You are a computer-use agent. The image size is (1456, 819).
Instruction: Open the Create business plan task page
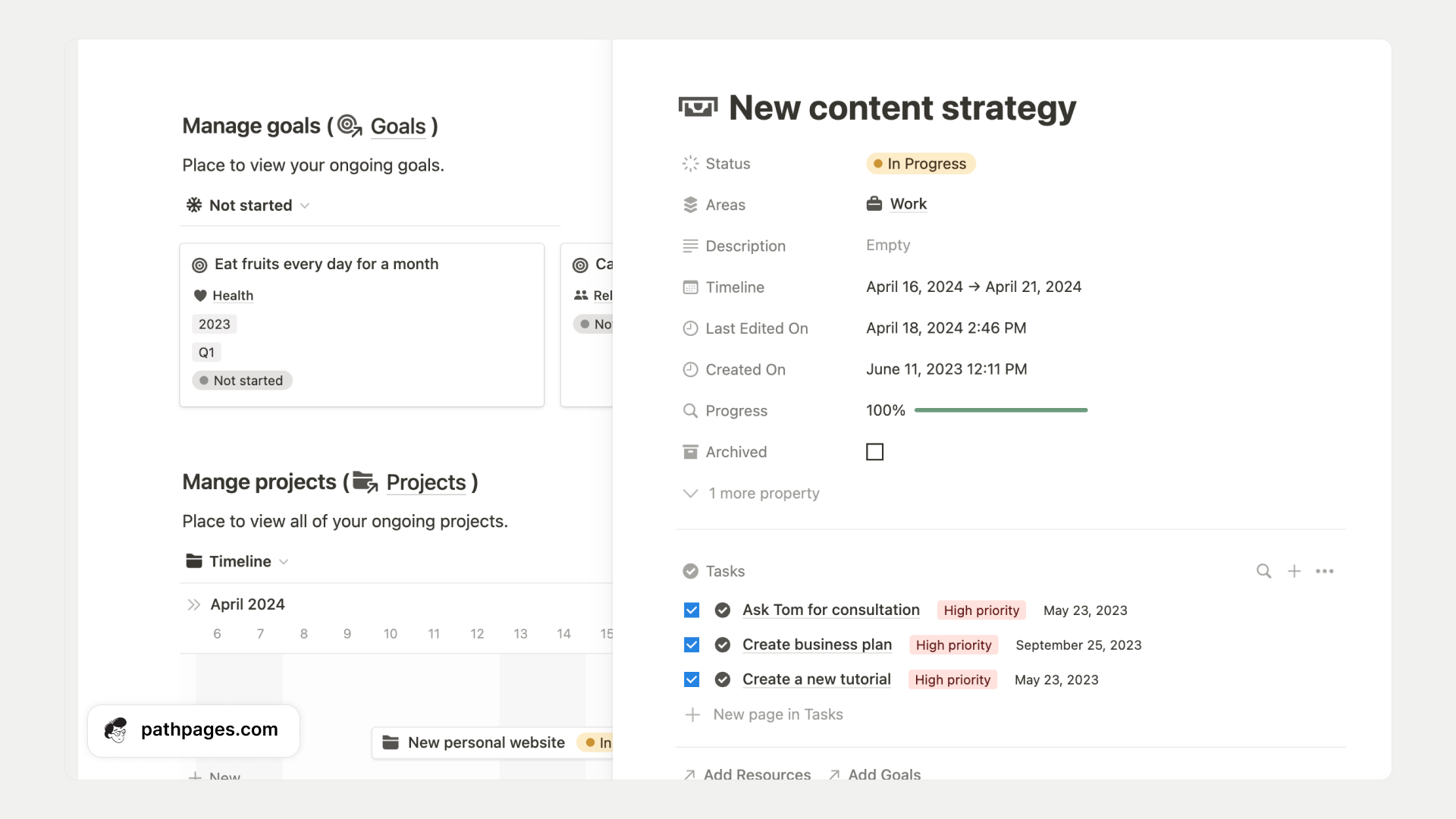pos(817,645)
